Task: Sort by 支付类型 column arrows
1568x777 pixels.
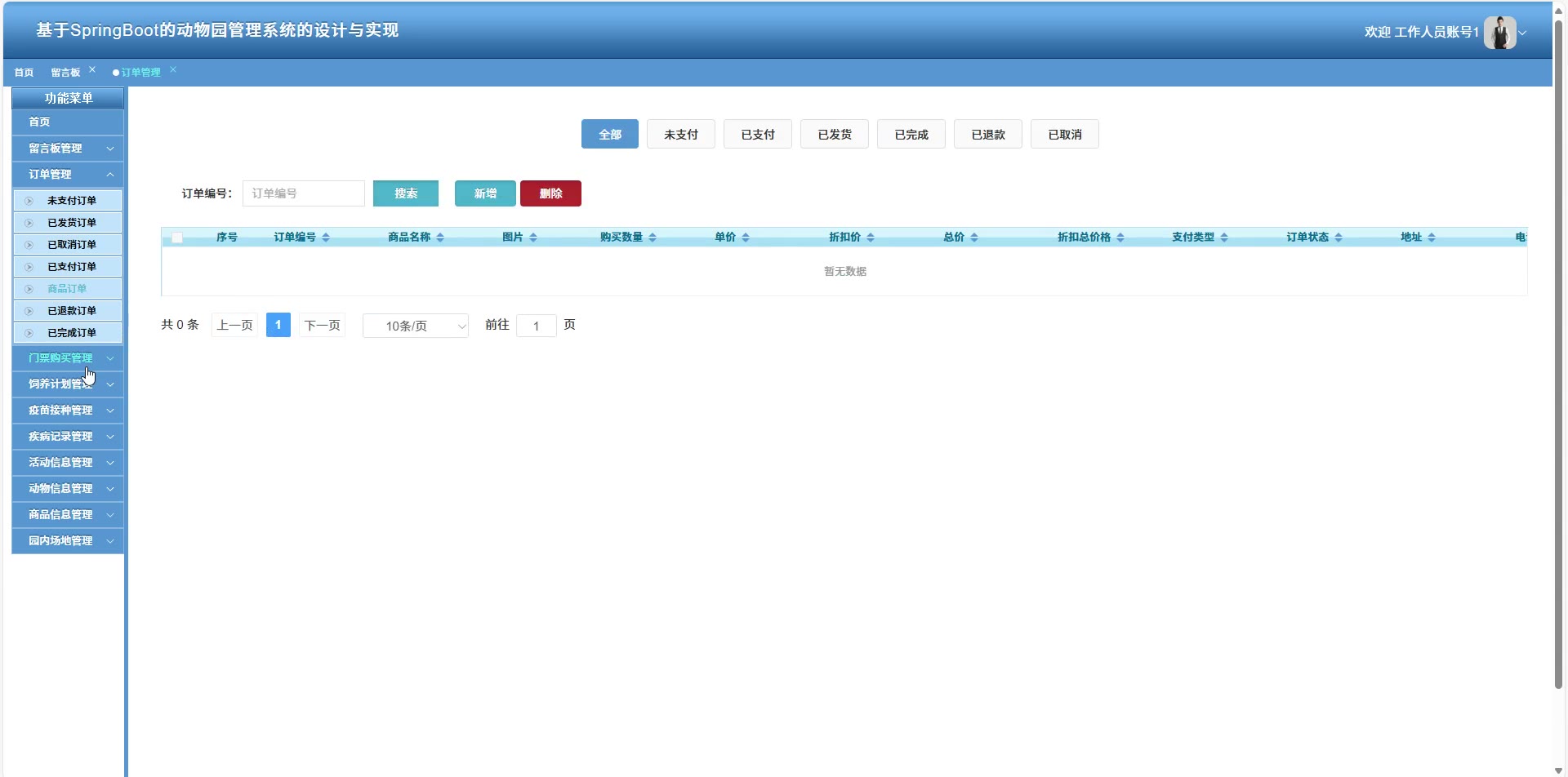Action: (x=1224, y=238)
